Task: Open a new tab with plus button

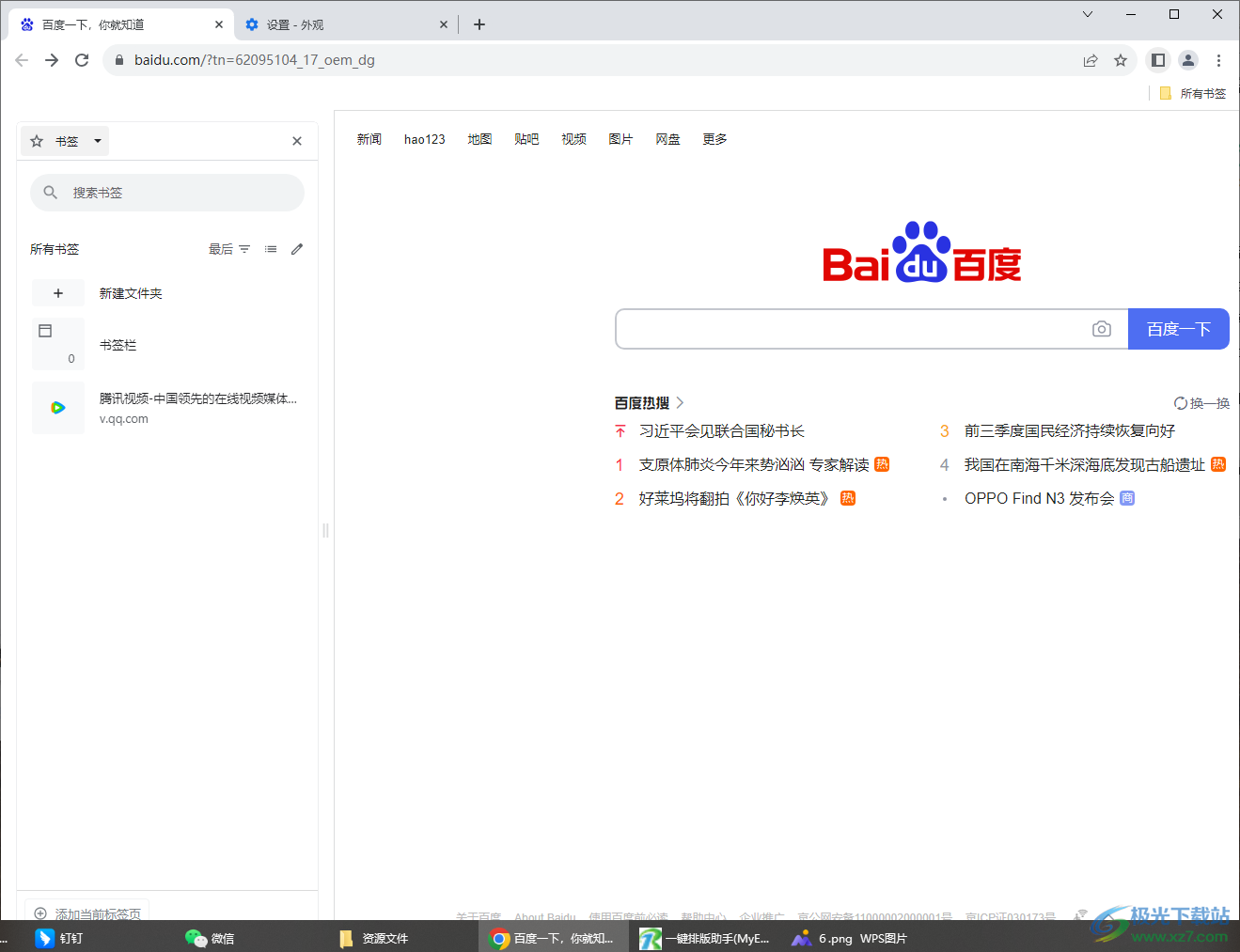Action: click(x=479, y=24)
